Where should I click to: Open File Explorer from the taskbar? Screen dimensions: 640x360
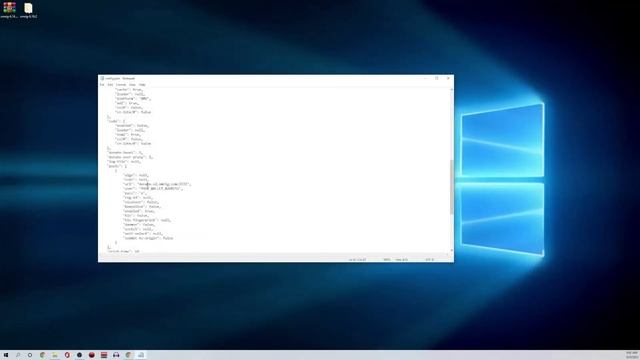(x=55, y=355)
